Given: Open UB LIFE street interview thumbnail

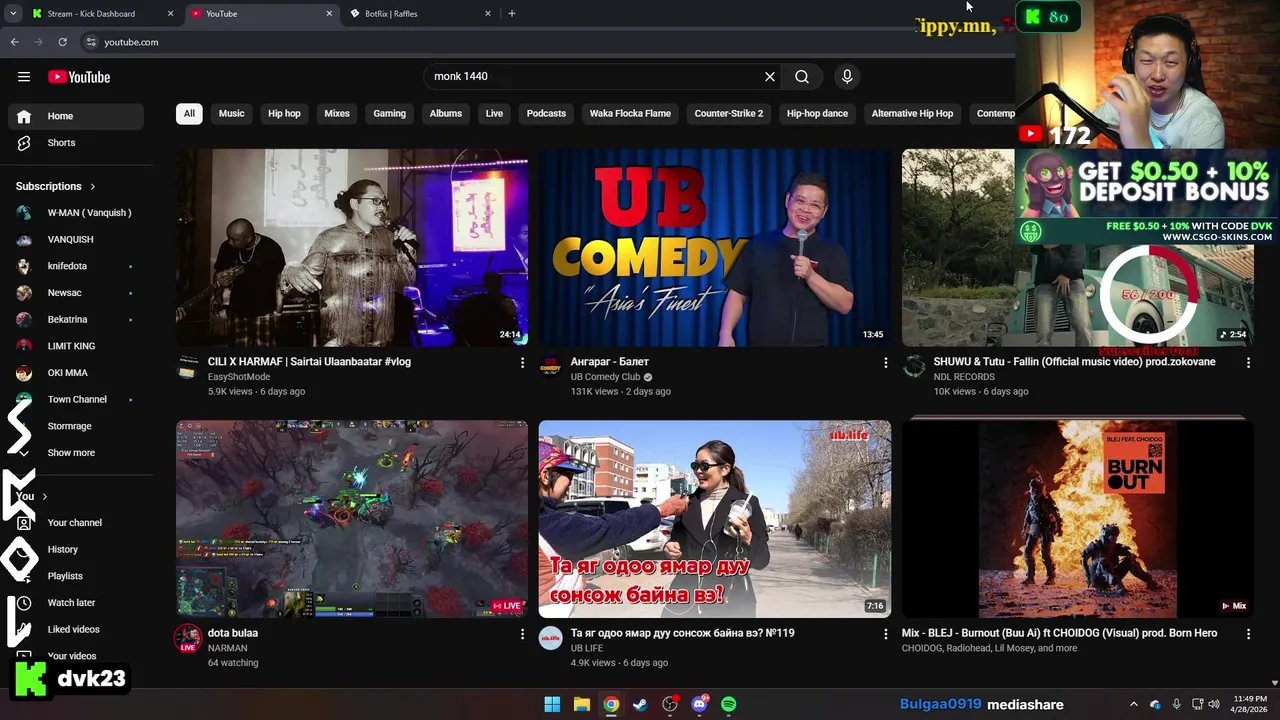Looking at the screenshot, I should click(714, 518).
